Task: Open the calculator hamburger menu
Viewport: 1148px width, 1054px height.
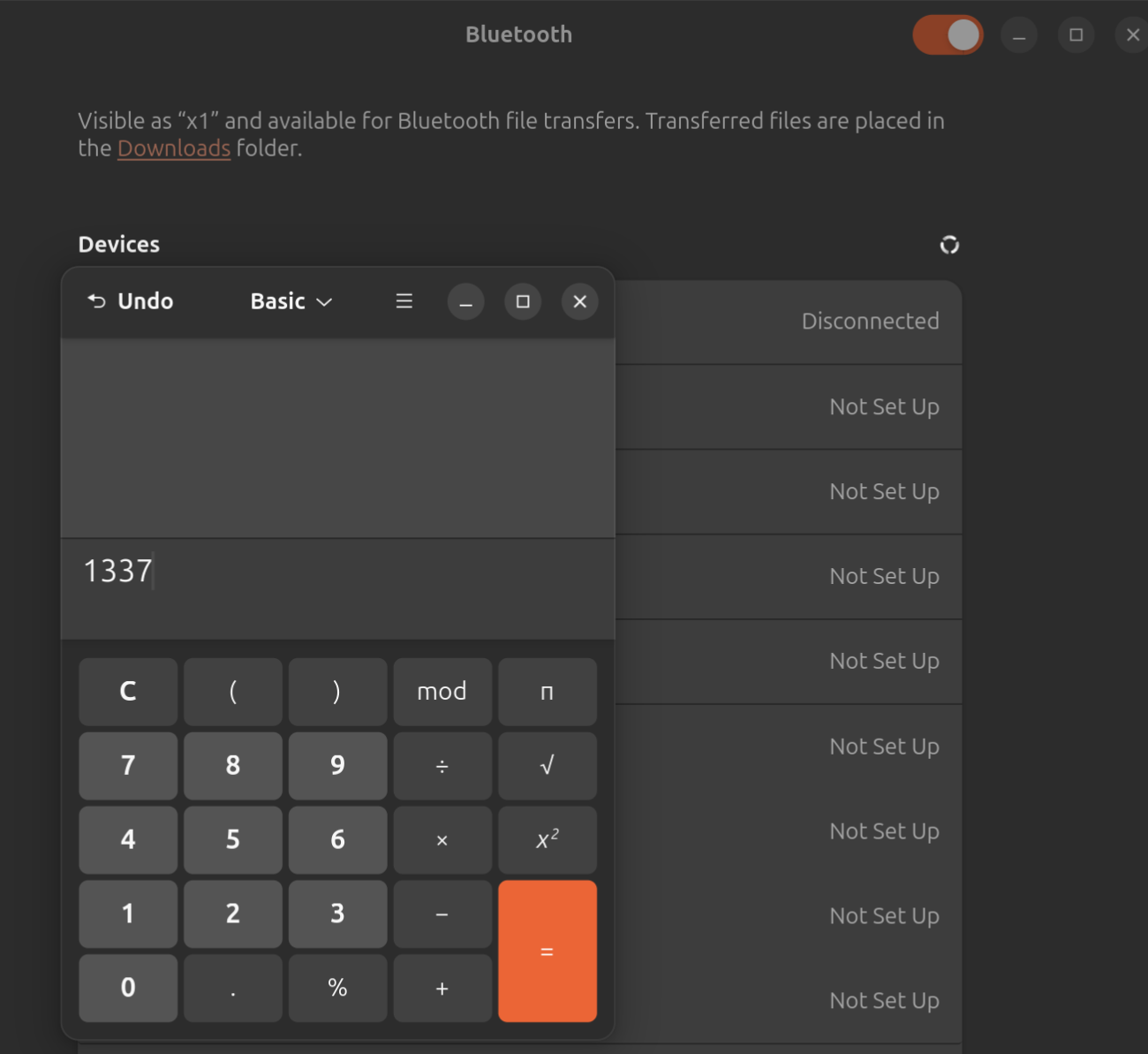Action: [x=404, y=301]
